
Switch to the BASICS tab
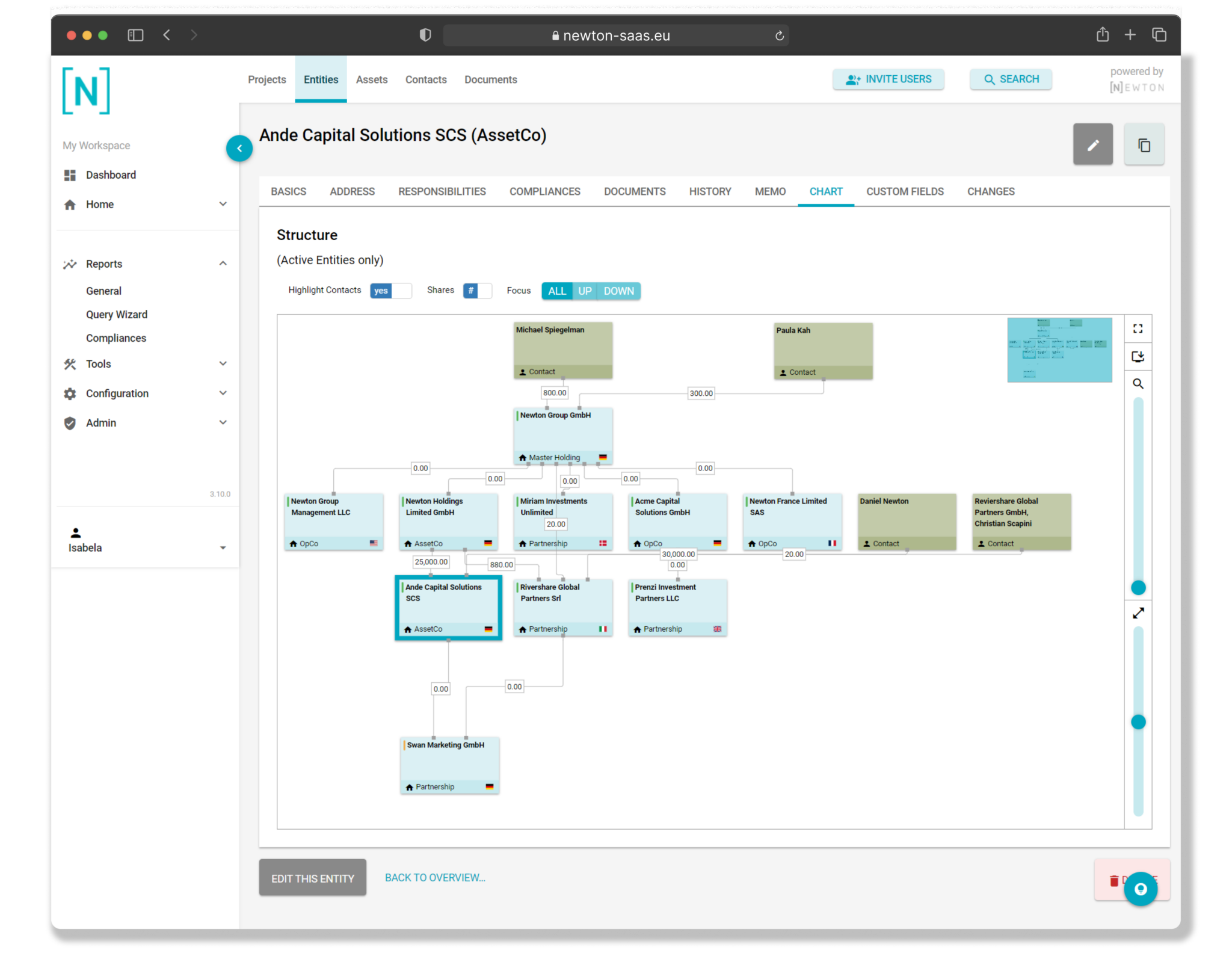point(288,191)
